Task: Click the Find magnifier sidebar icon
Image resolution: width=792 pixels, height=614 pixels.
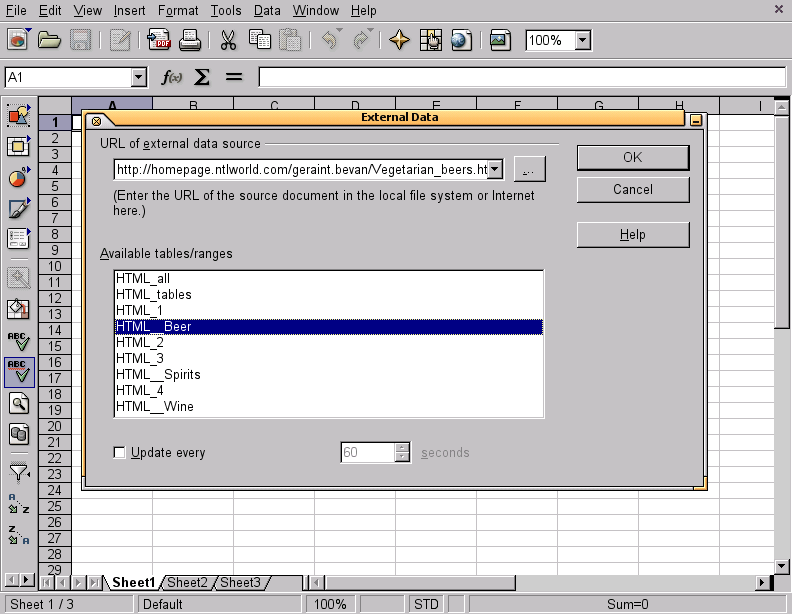Action: [x=19, y=403]
